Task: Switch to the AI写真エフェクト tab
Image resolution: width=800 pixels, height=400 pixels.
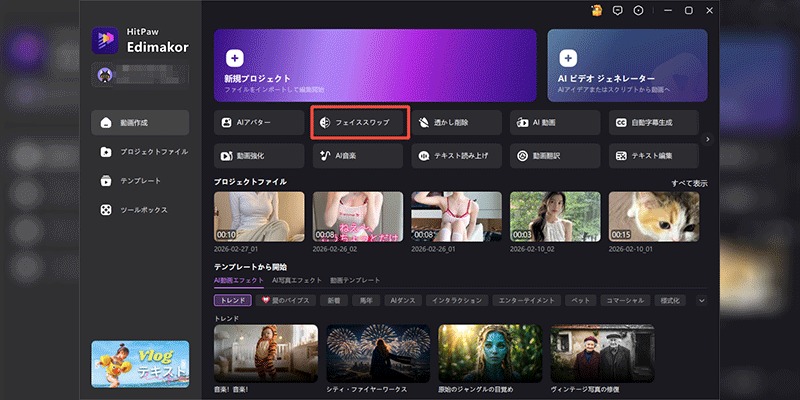Action: [x=297, y=281]
